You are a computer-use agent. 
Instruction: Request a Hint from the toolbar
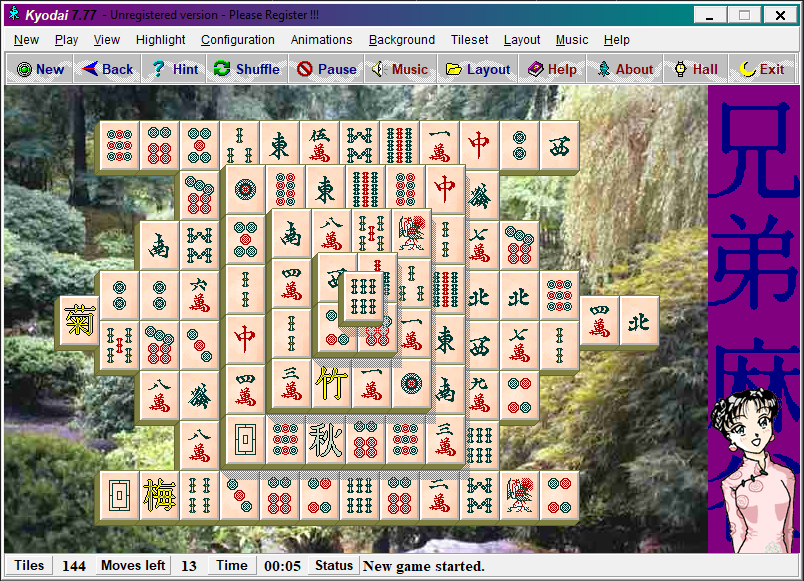tap(172, 69)
